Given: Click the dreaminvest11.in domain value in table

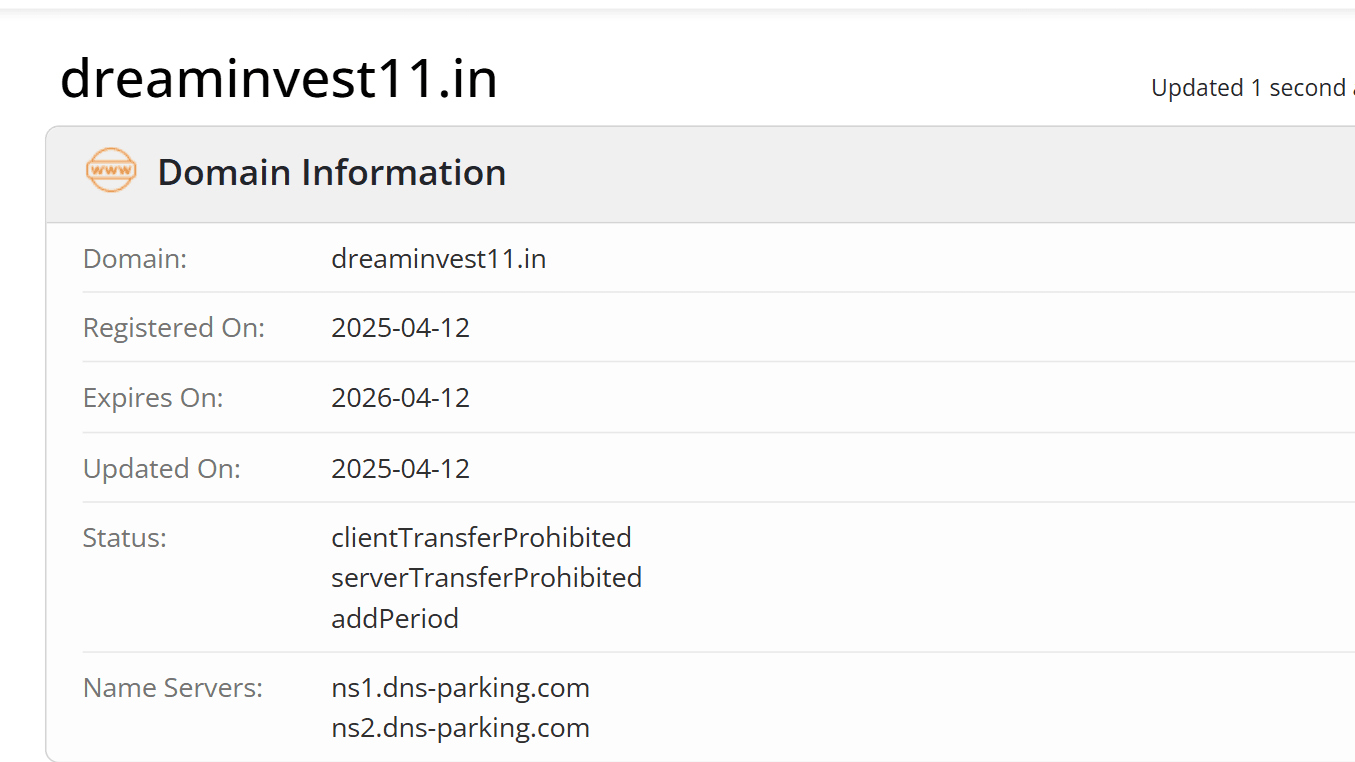Looking at the screenshot, I should tap(438, 259).
